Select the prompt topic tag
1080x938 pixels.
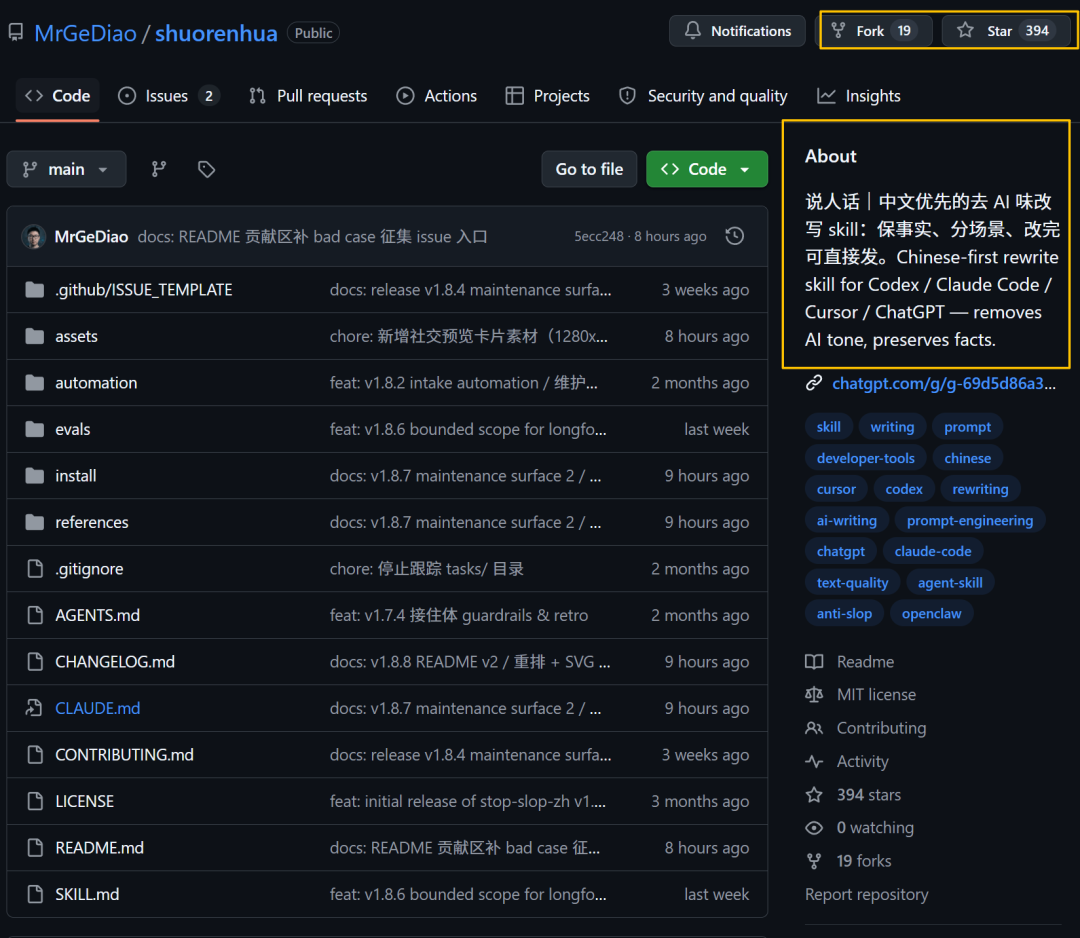tap(967, 427)
